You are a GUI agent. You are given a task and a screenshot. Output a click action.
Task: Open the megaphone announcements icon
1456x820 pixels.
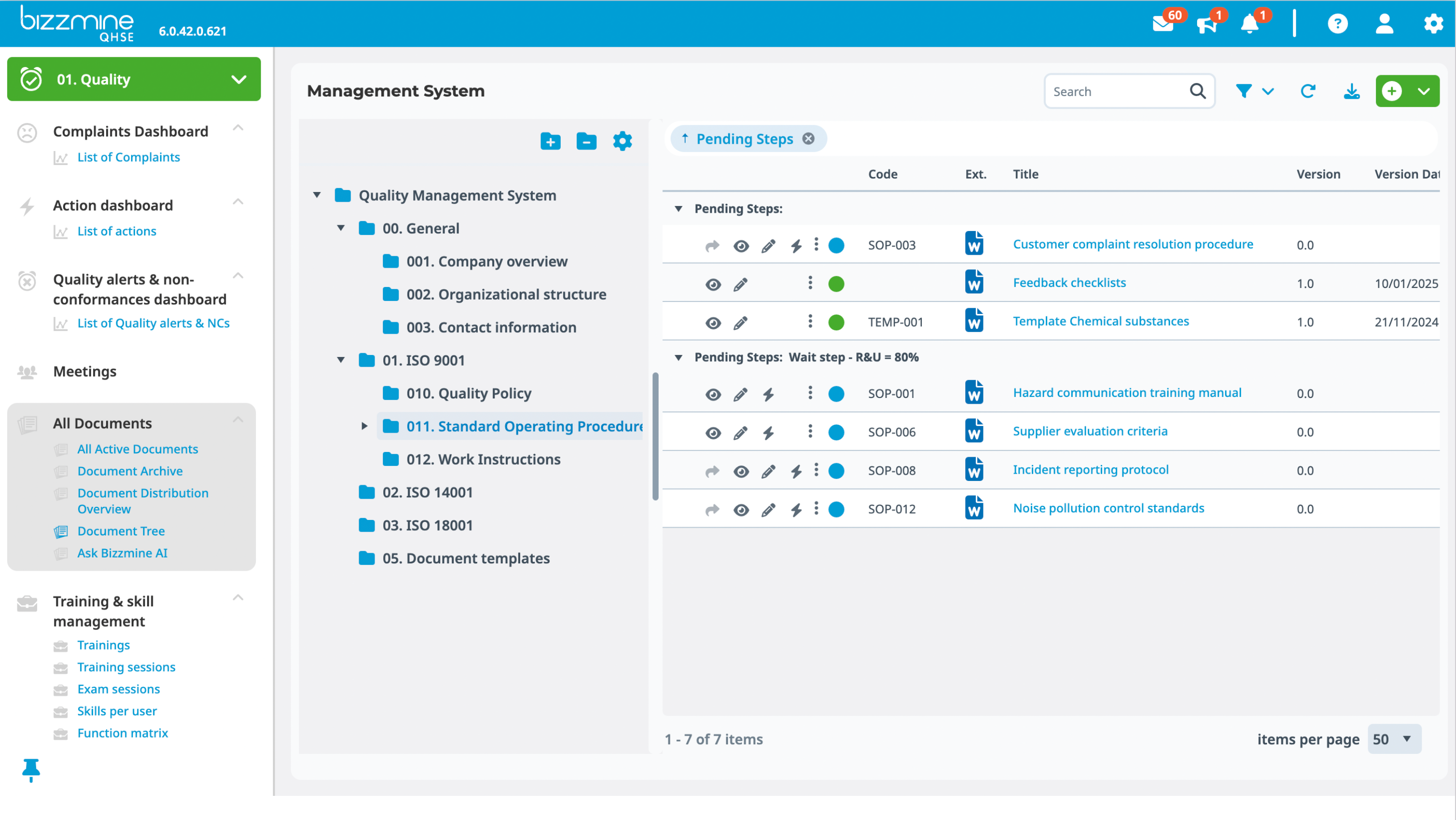pyautogui.click(x=1206, y=24)
